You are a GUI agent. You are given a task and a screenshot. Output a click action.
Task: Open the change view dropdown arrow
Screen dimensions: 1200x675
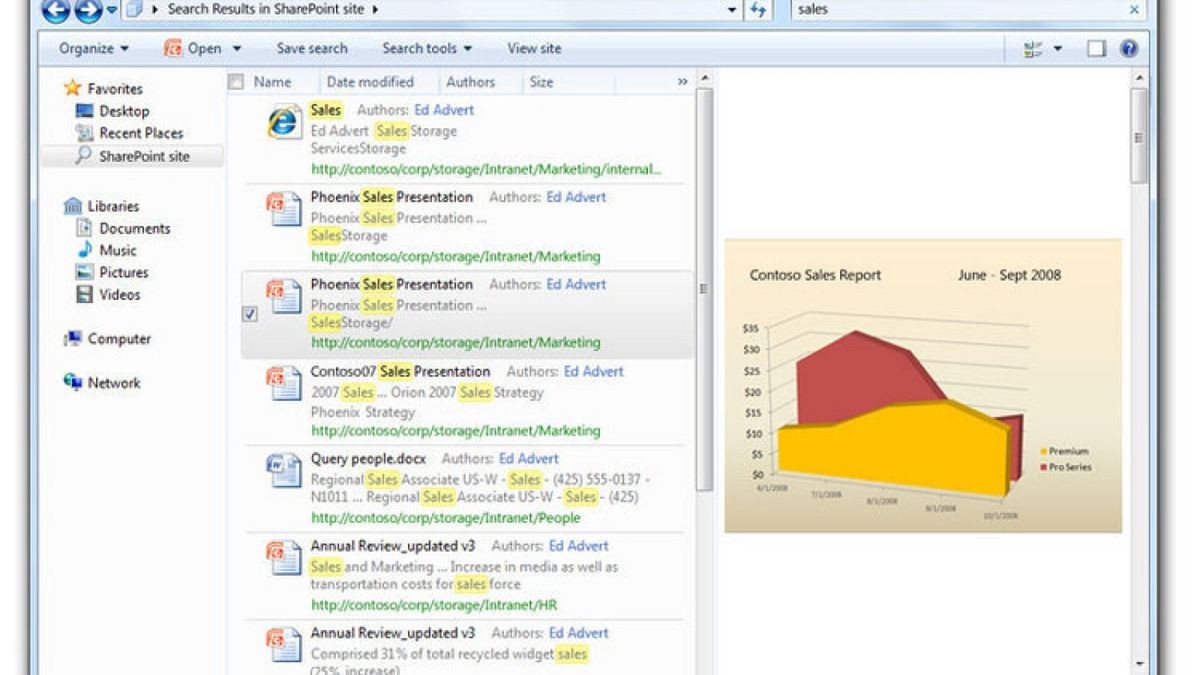(1058, 49)
